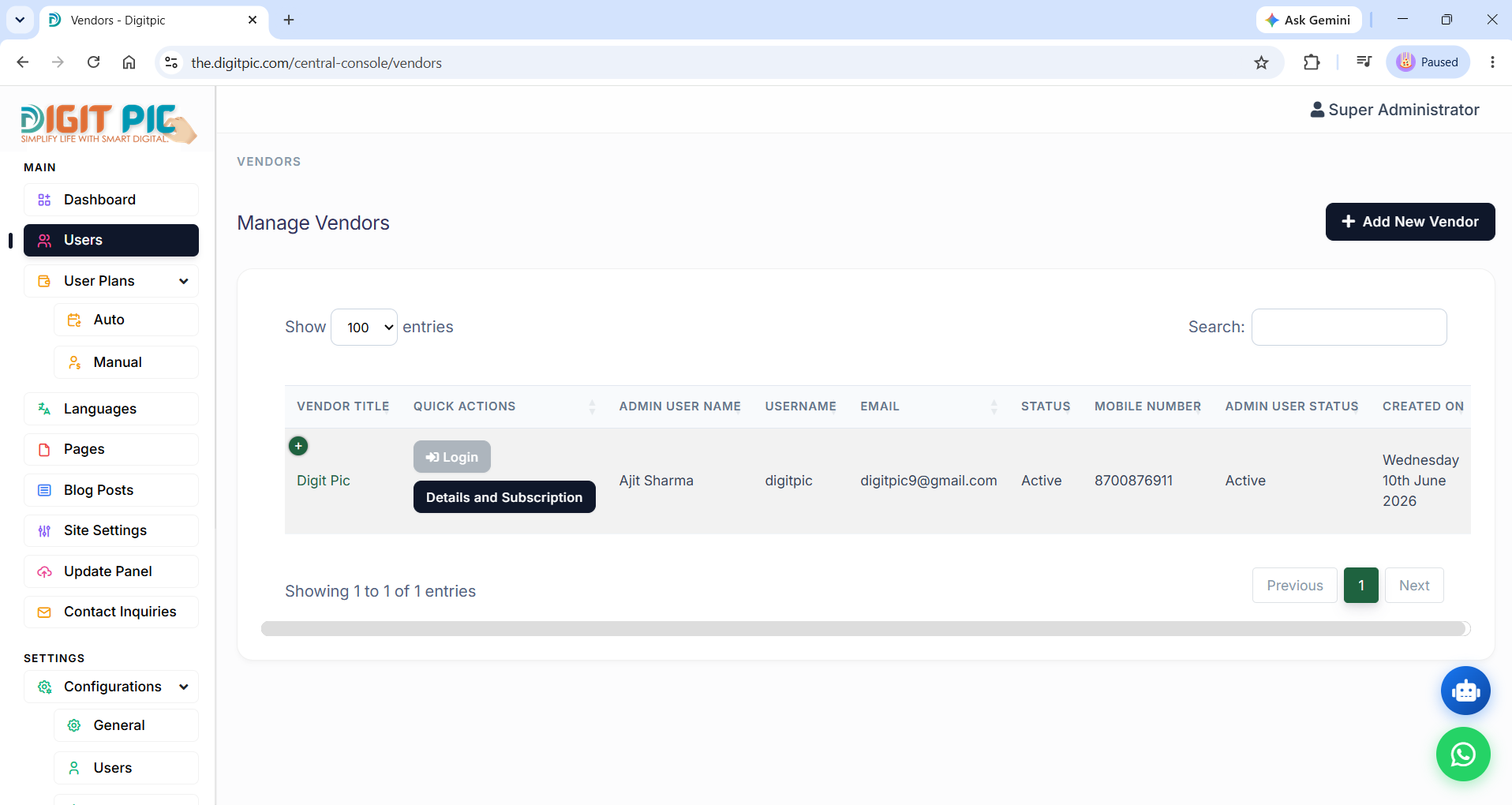The height and width of the screenshot is (805, 1512).
Task: Click the Ajit Sharma name cell
Action: 657,481
